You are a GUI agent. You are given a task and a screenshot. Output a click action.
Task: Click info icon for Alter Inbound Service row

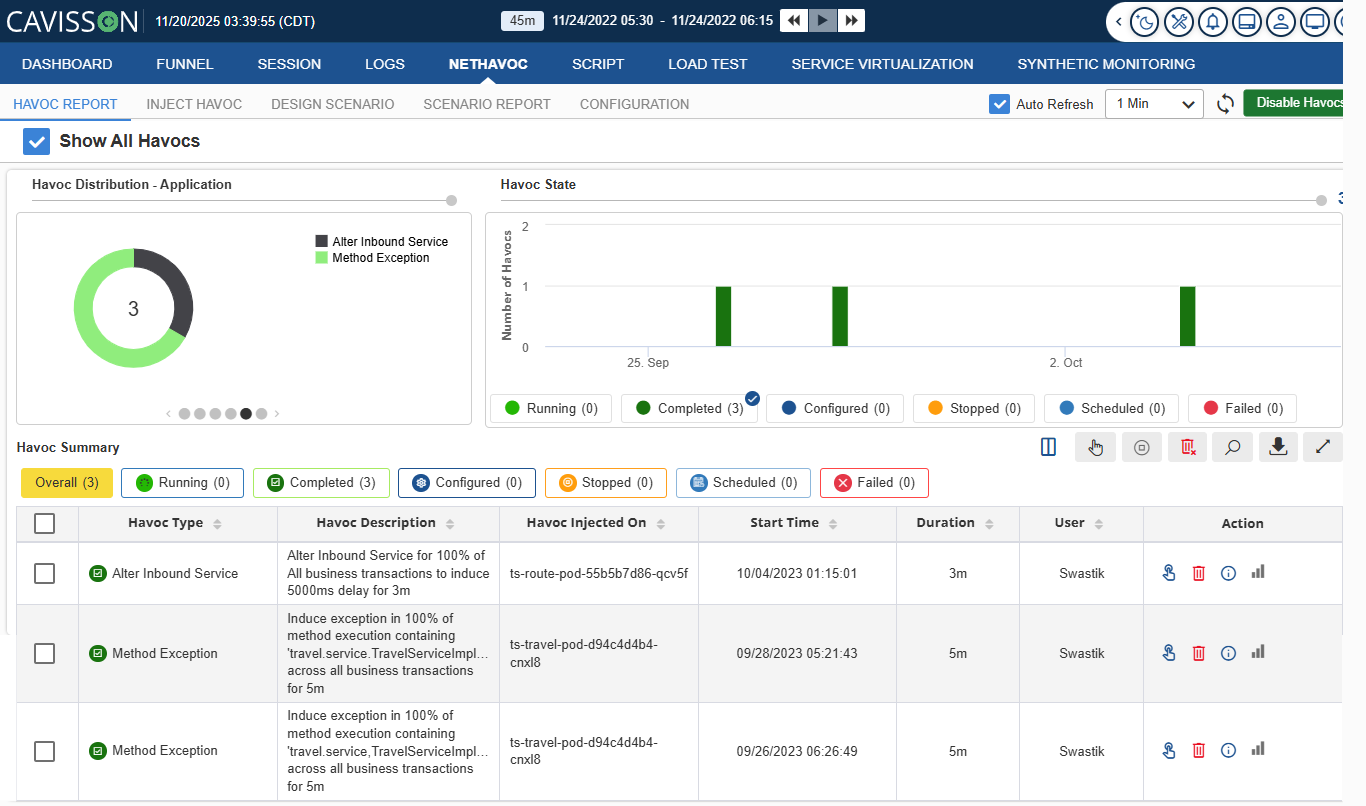click(1229, 573)
